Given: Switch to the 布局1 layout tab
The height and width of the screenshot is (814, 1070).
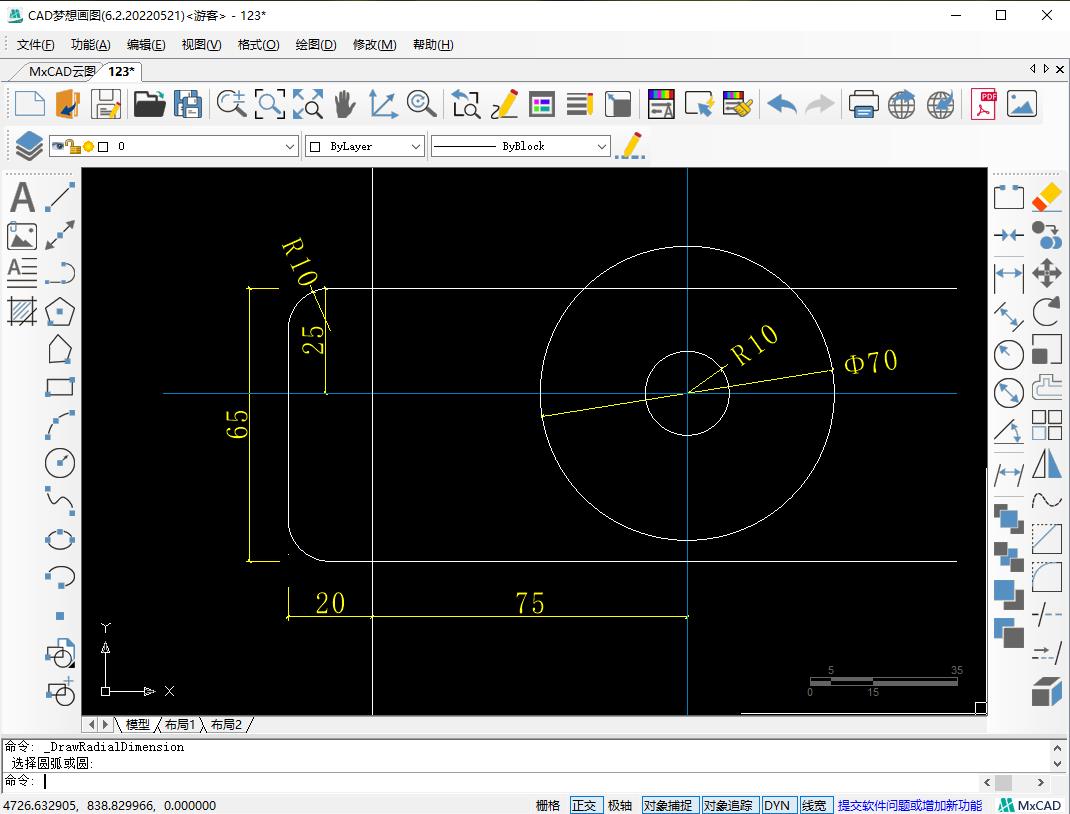Looking at the screenshot, I should (x=180, y=724).
